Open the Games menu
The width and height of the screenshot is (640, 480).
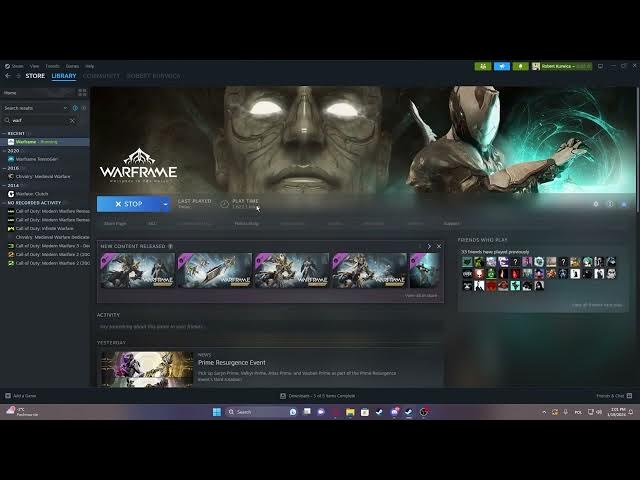[72, 66]
